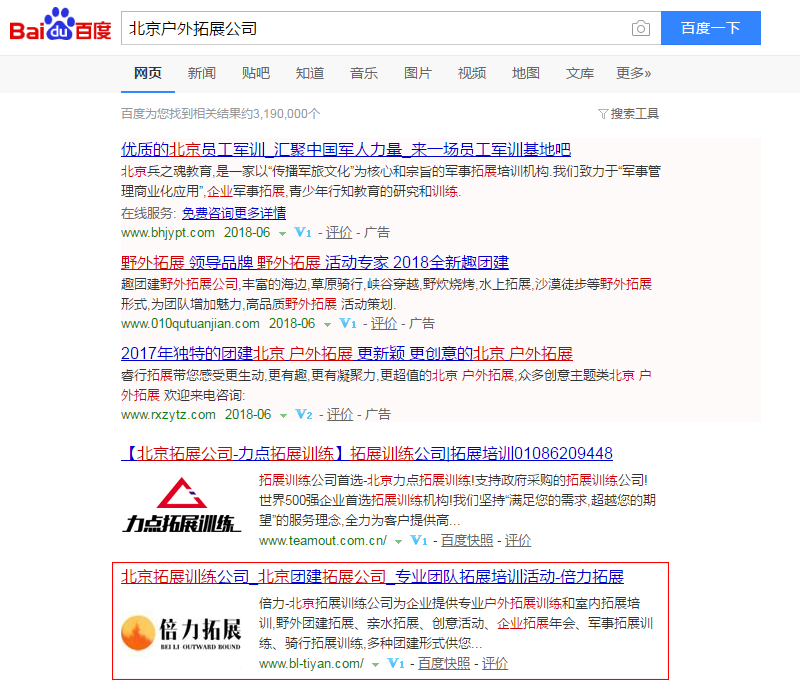Click V1 badge for www.teamout.com.cn

click(419, 540)
